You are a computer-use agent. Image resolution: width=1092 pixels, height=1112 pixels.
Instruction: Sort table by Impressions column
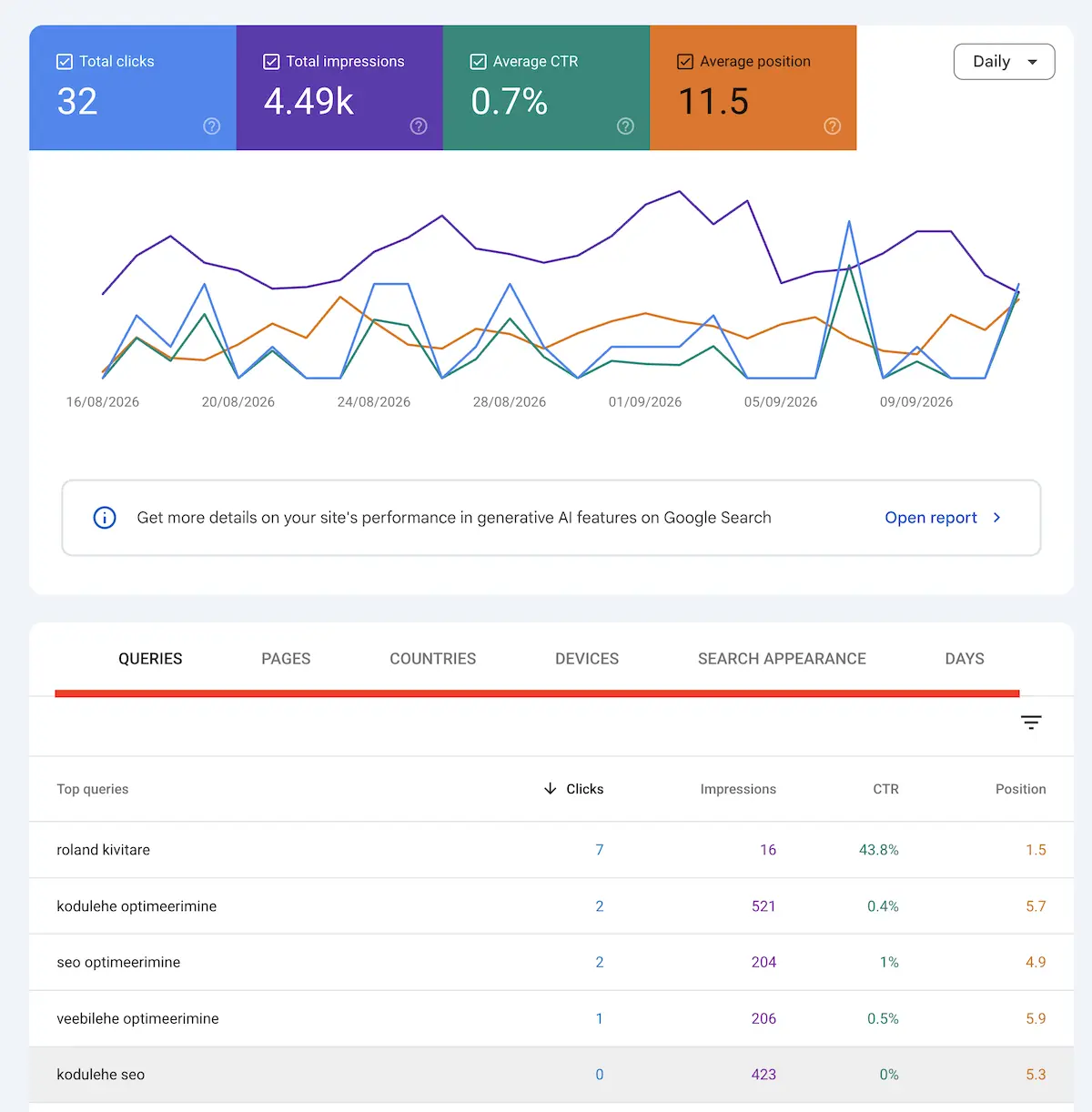738,789
